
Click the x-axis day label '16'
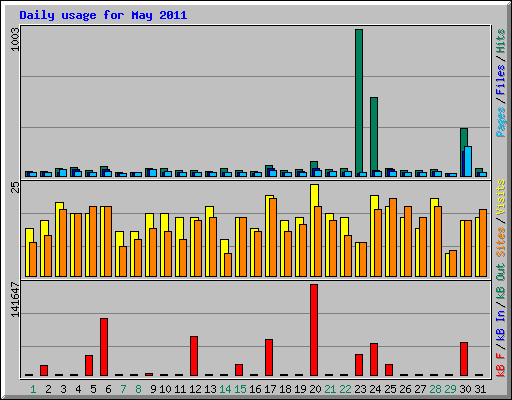255,389
